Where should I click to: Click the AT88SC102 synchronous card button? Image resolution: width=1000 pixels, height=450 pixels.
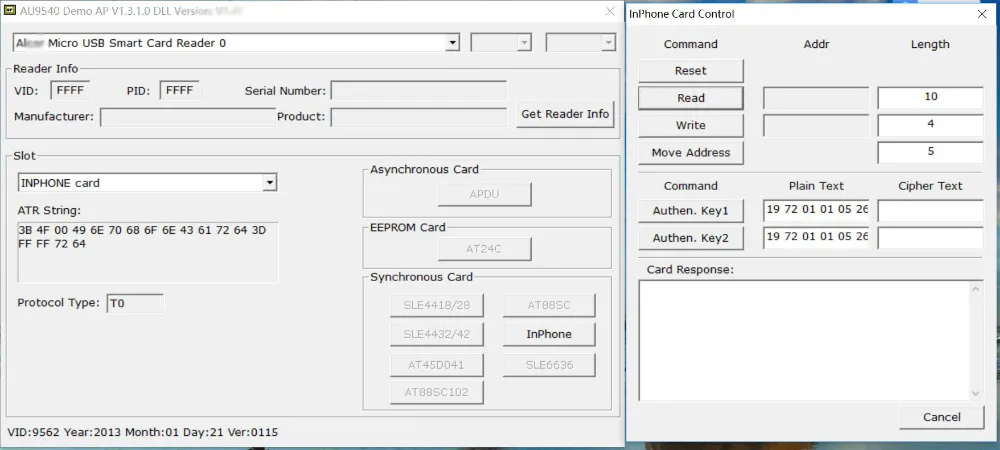(436, 393)
